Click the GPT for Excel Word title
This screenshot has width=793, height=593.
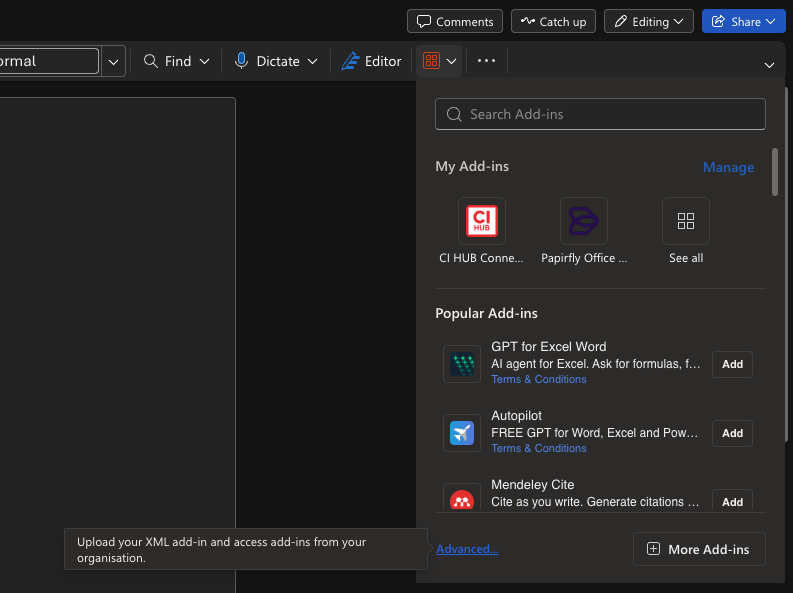tap(548, 347)
